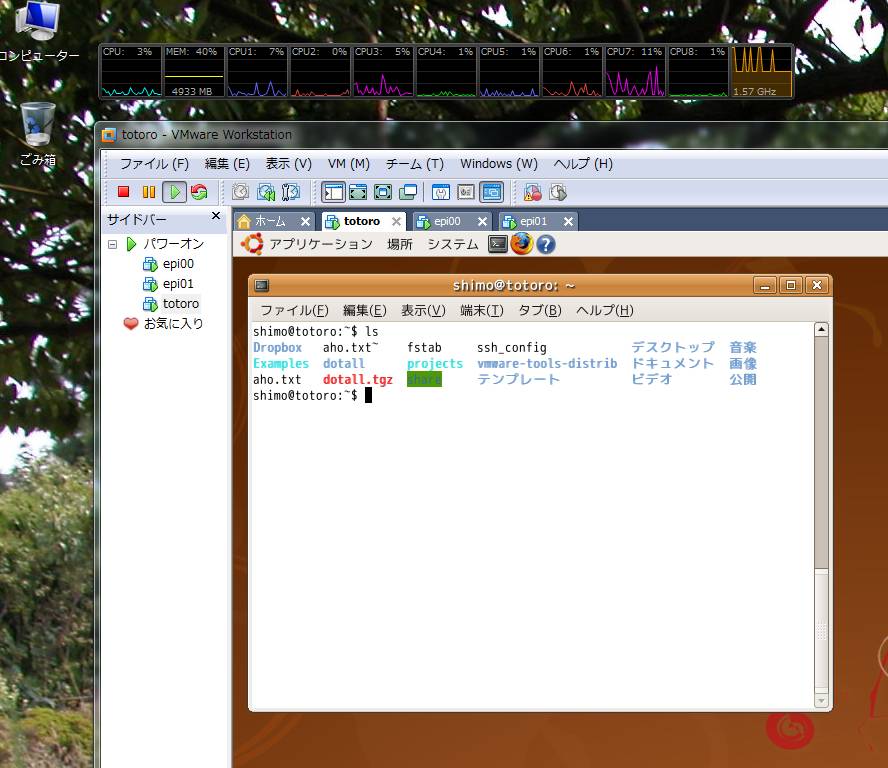Toggle the sidebar display toolbar button
888x768 pixels.
333,192
